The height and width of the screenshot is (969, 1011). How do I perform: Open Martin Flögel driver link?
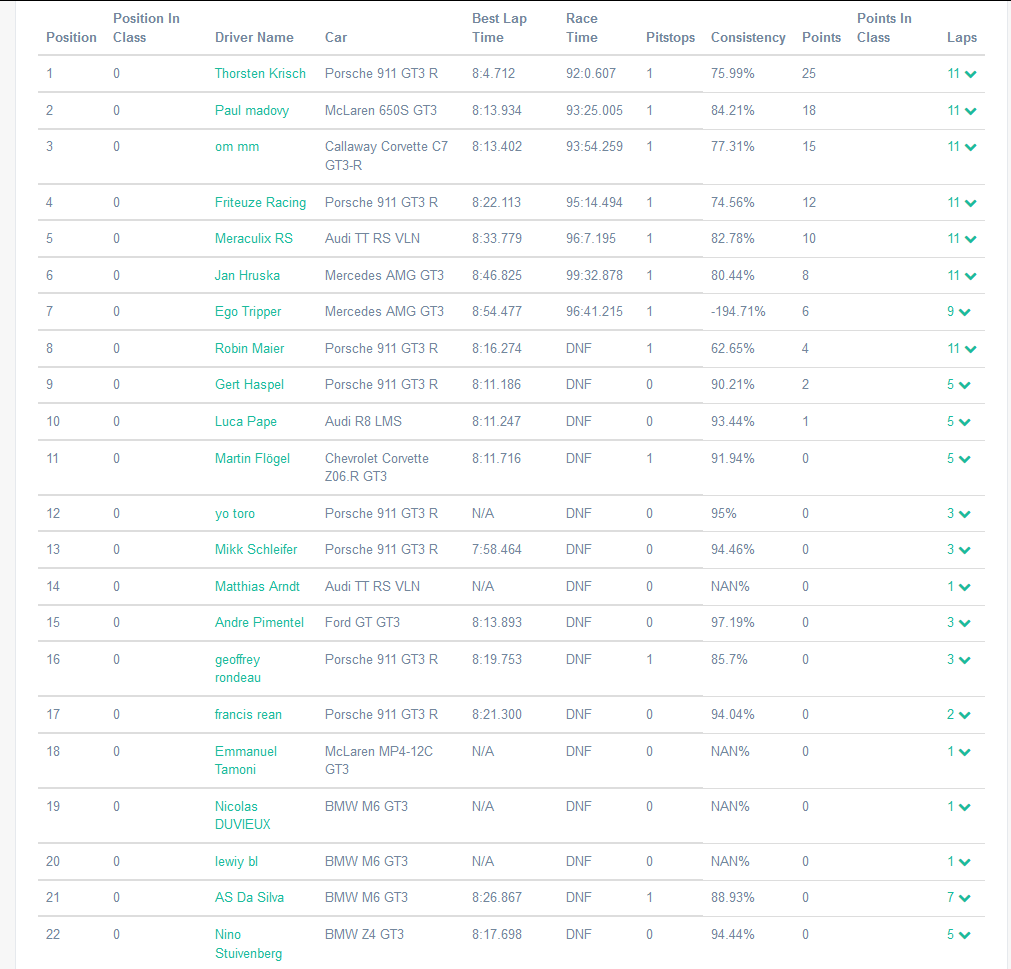[x=252, y=459]
